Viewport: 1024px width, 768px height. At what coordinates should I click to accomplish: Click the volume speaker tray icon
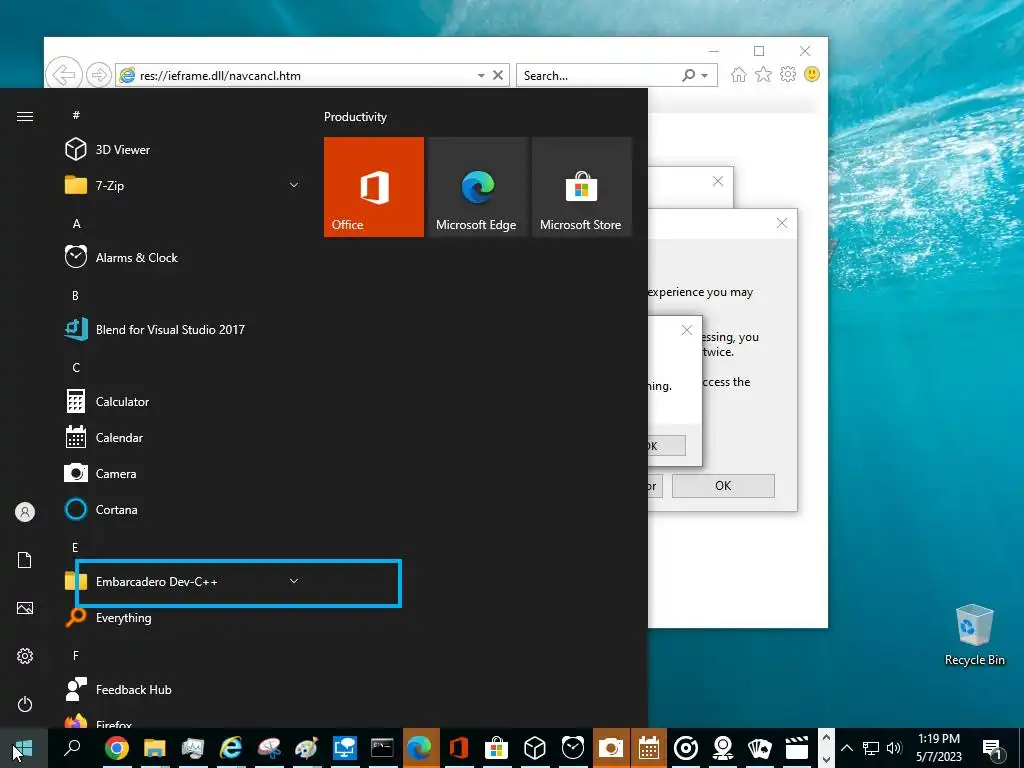coord(894,748)
